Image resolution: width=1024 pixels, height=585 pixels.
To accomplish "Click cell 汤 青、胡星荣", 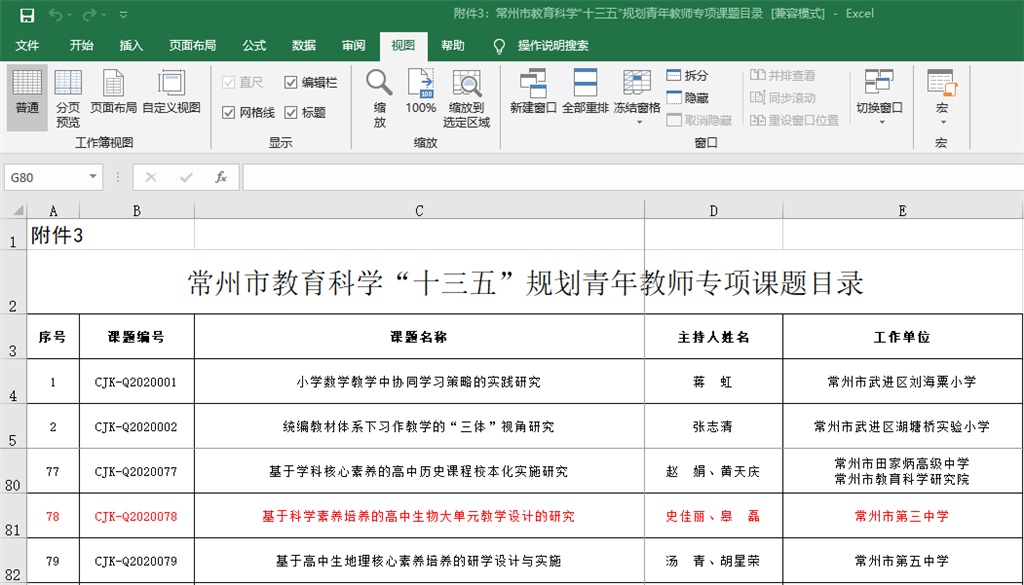I will [x=714, y=561].
